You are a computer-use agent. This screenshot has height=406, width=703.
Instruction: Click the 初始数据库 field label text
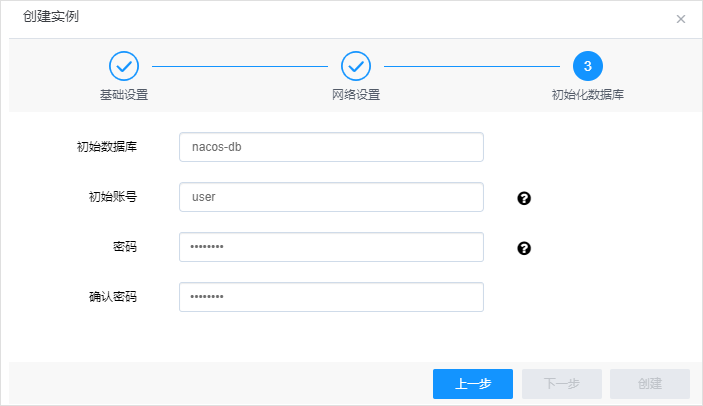[x=107, y=147]
